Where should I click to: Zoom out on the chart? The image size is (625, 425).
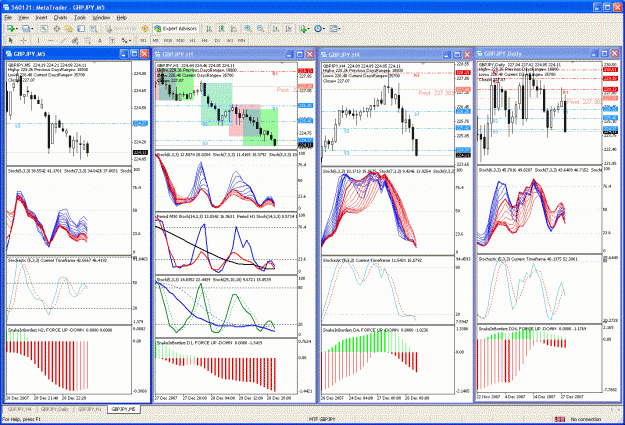point(260,28)
